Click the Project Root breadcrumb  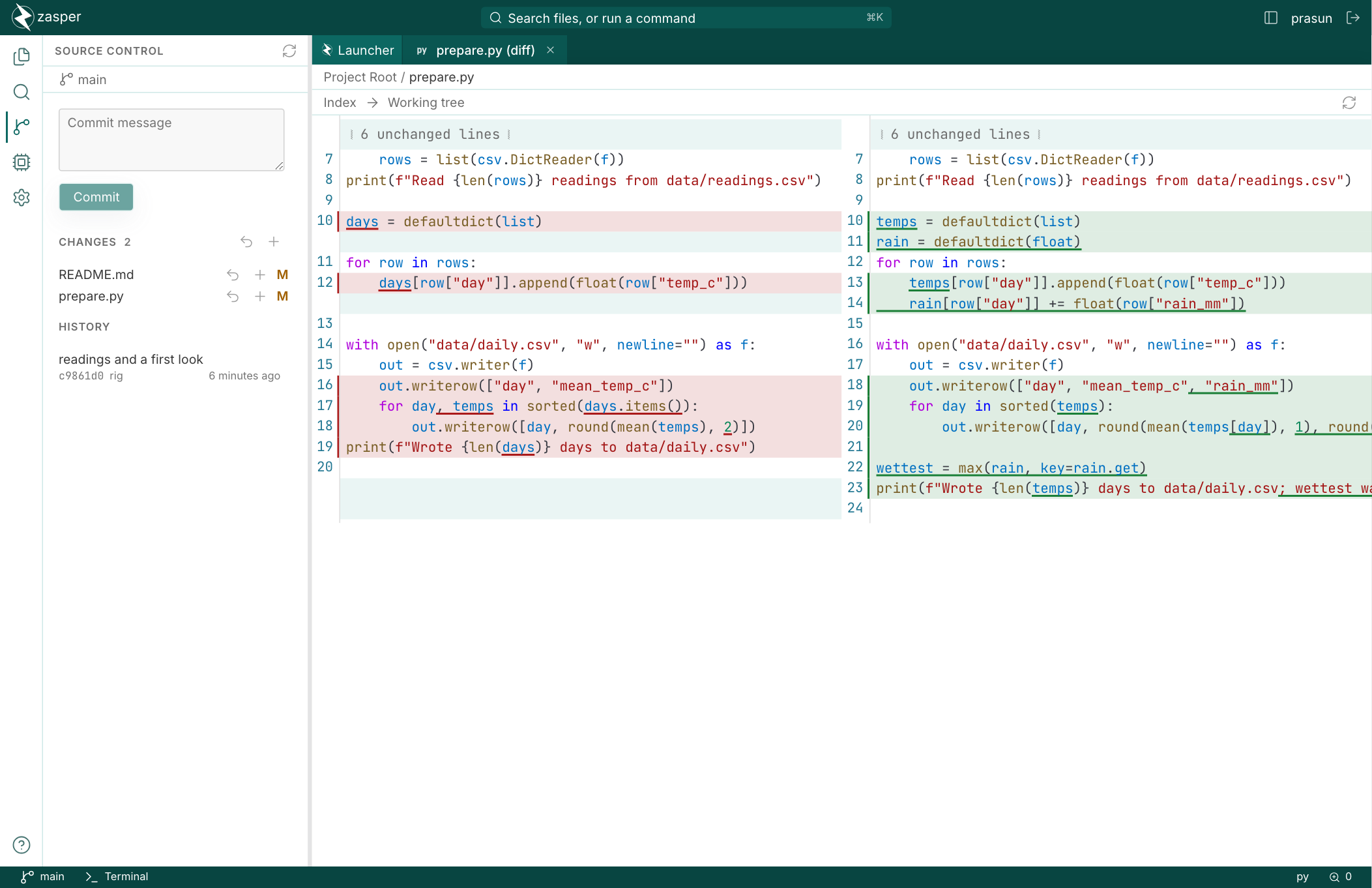[x=360, y=77]
